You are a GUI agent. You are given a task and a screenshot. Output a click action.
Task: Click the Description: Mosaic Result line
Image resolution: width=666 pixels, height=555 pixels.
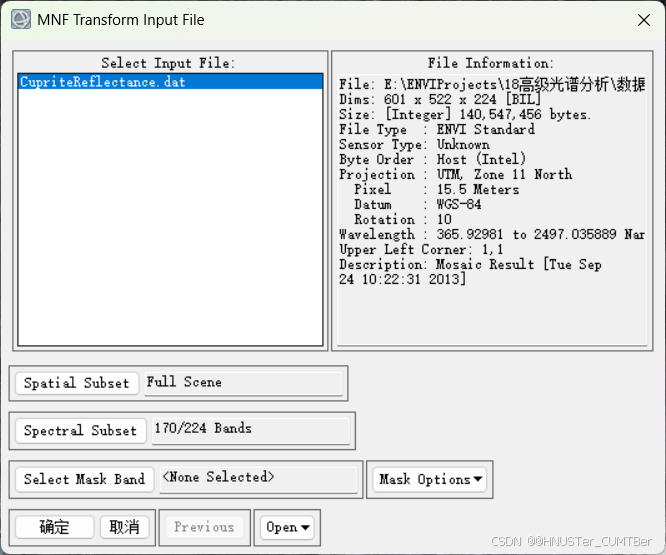point(470,272)
